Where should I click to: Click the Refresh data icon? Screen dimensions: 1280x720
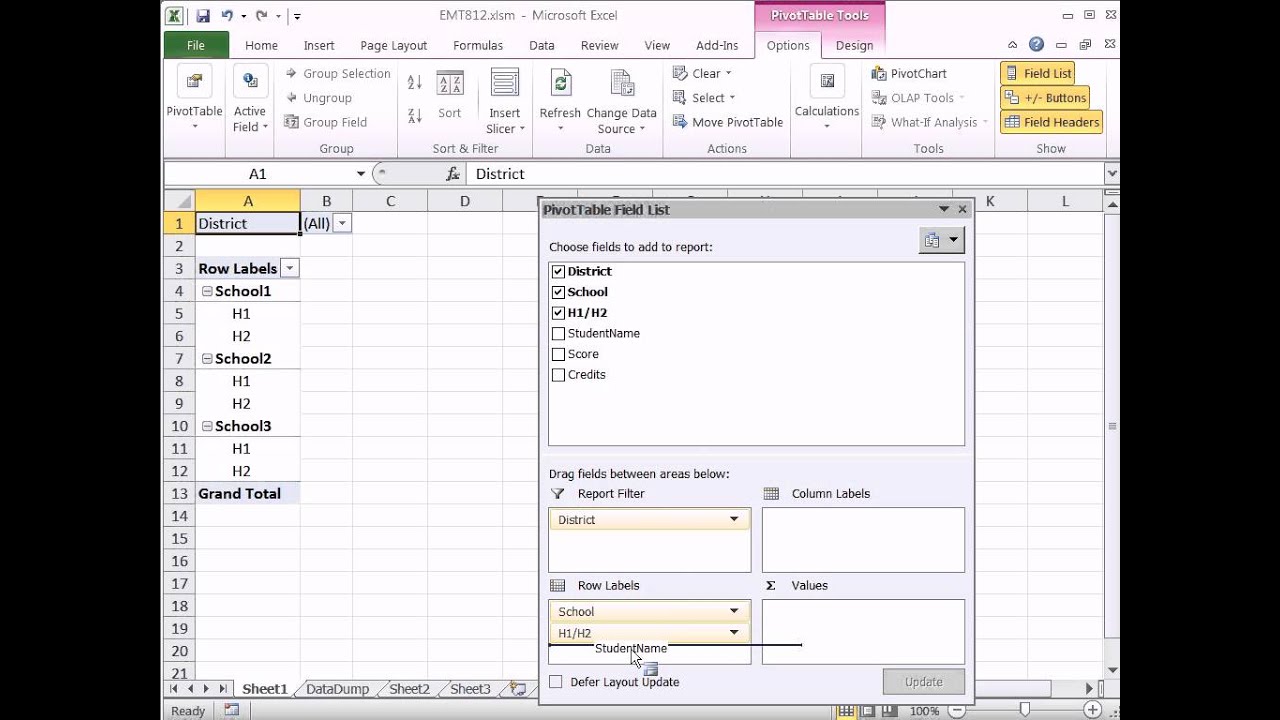[x=560, y=82]
